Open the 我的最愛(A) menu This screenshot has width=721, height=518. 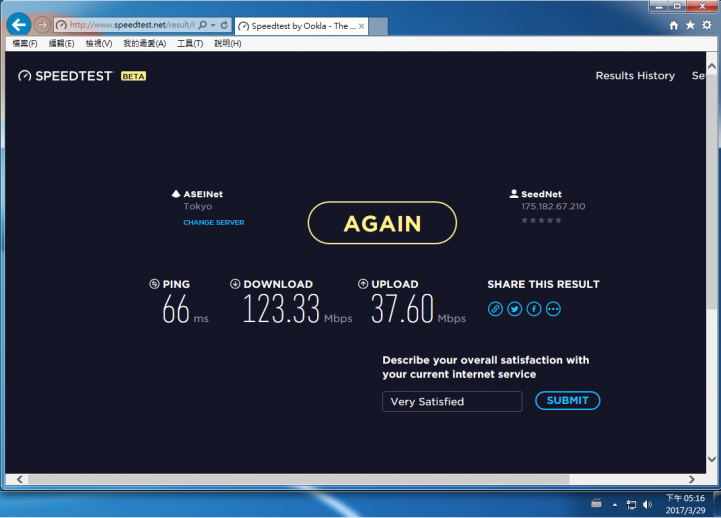[144, 43]
